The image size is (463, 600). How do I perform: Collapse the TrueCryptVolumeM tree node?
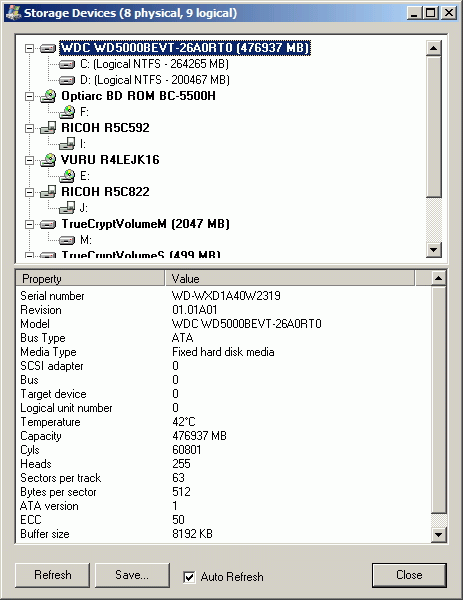[29, 224]
